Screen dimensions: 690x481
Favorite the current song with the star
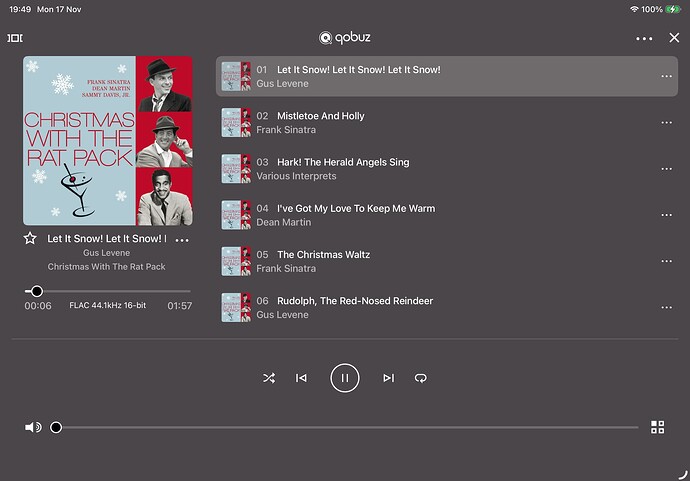click(30, 239)
